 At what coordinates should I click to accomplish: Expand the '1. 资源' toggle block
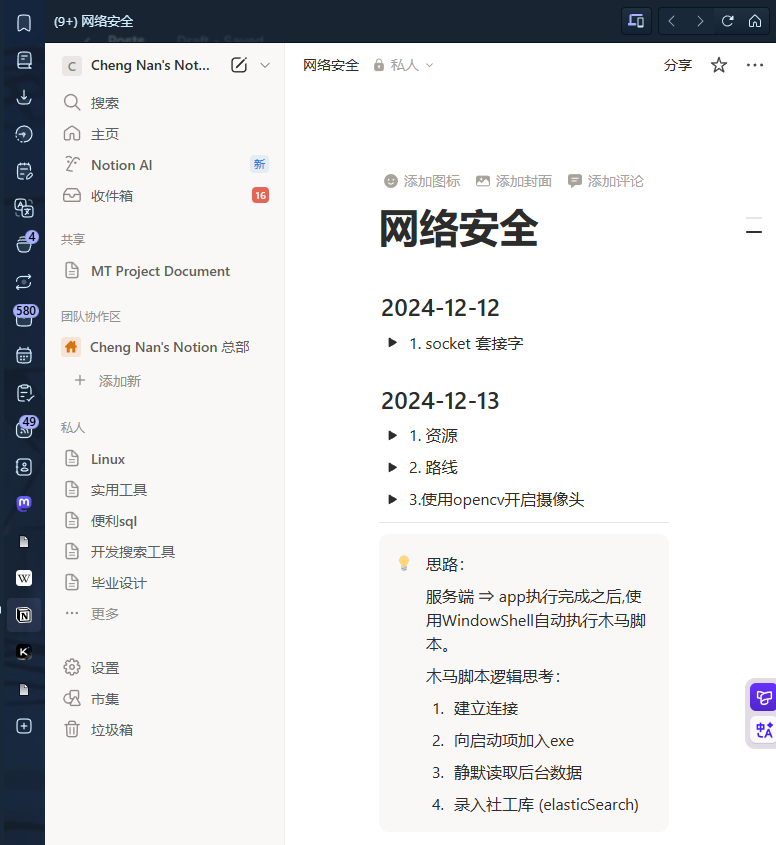(x=393, y=436)
